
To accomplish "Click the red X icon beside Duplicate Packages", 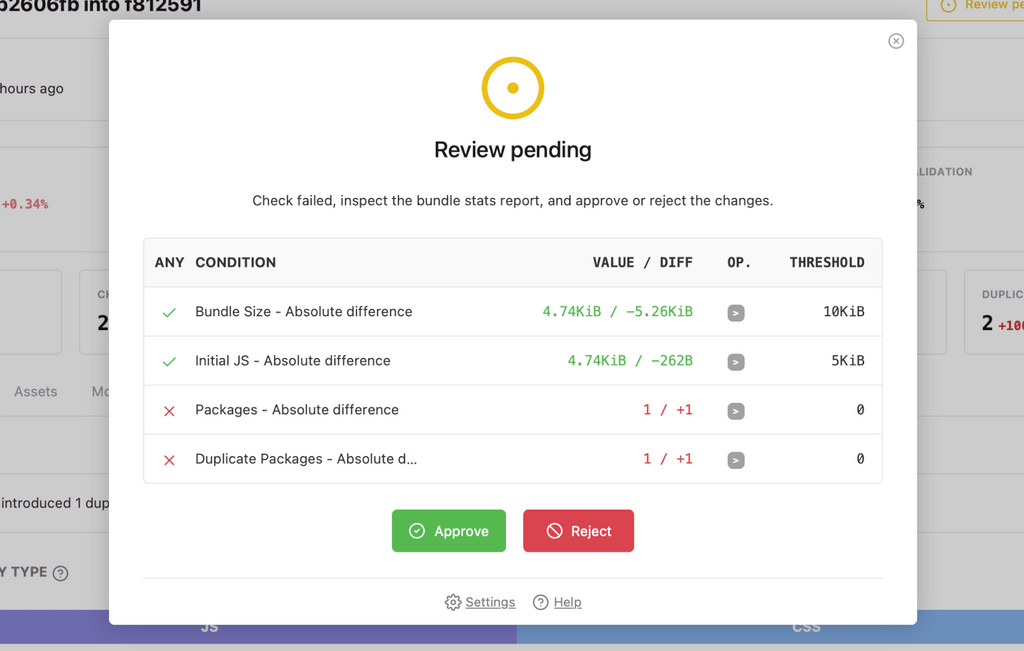I will [169, 459].
